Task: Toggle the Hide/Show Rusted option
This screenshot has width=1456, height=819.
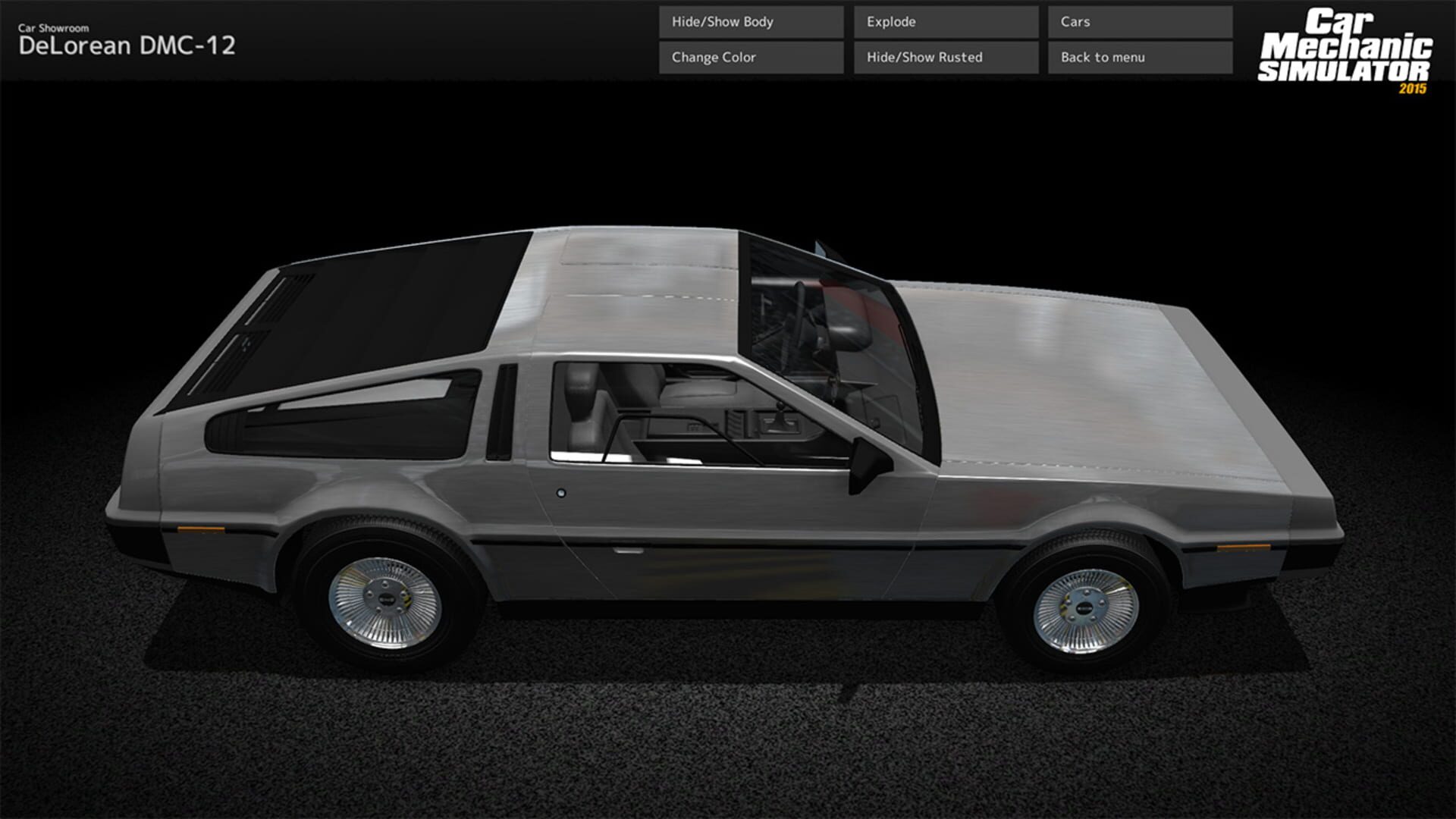Action: click(x=944, y=57)
